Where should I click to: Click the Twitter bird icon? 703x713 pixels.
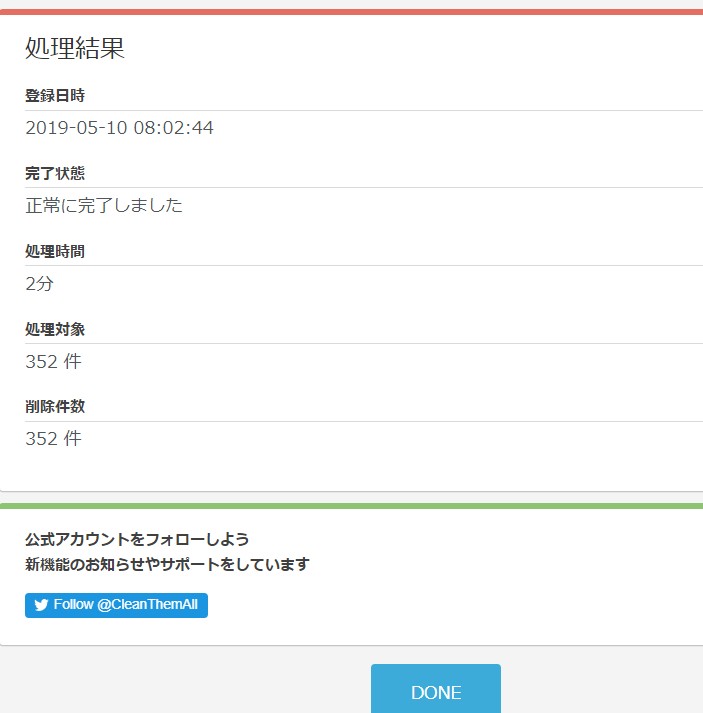(x=41, y=605)
